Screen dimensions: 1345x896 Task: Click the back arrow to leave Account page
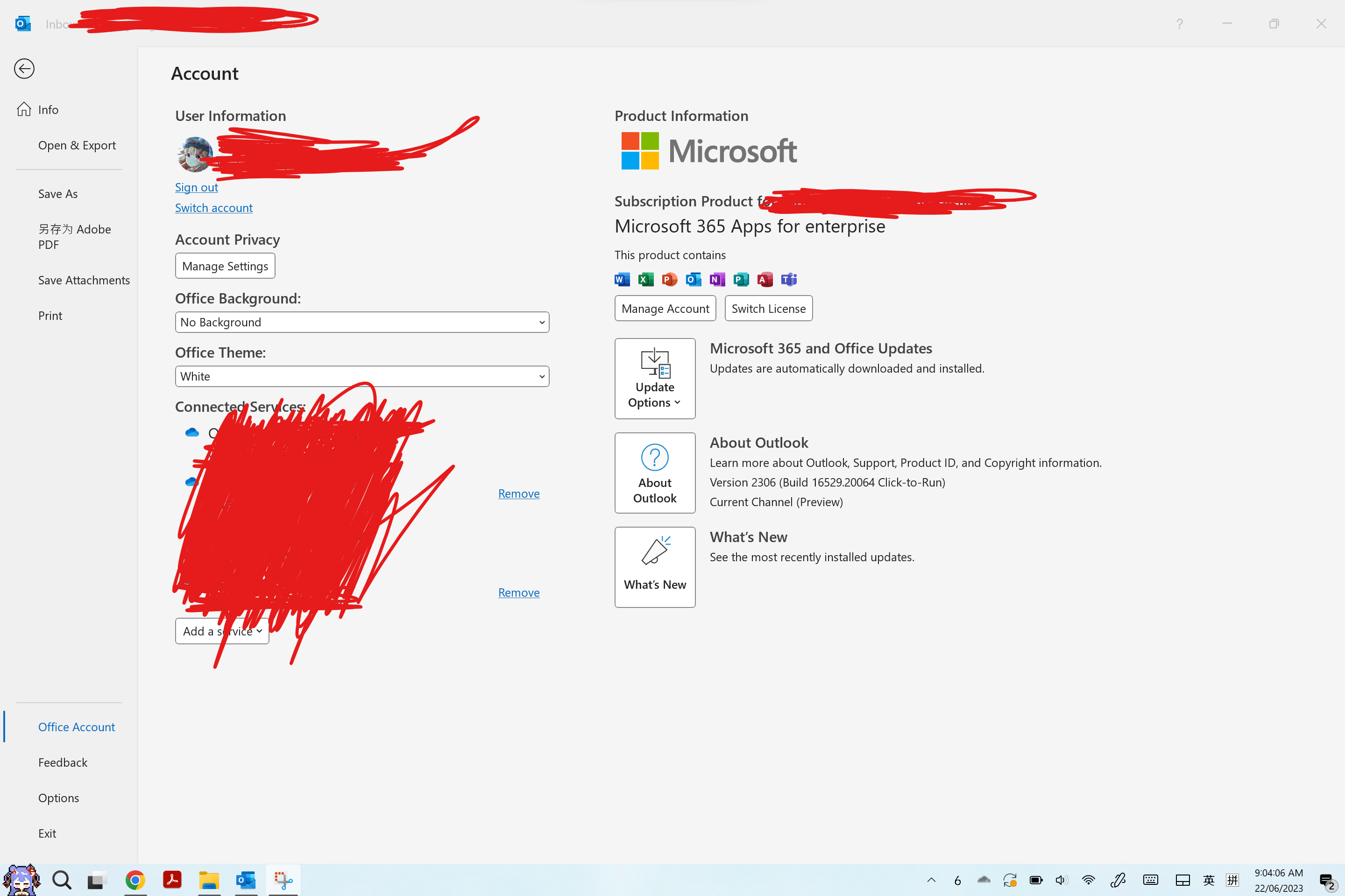click(x=24, y=69)
